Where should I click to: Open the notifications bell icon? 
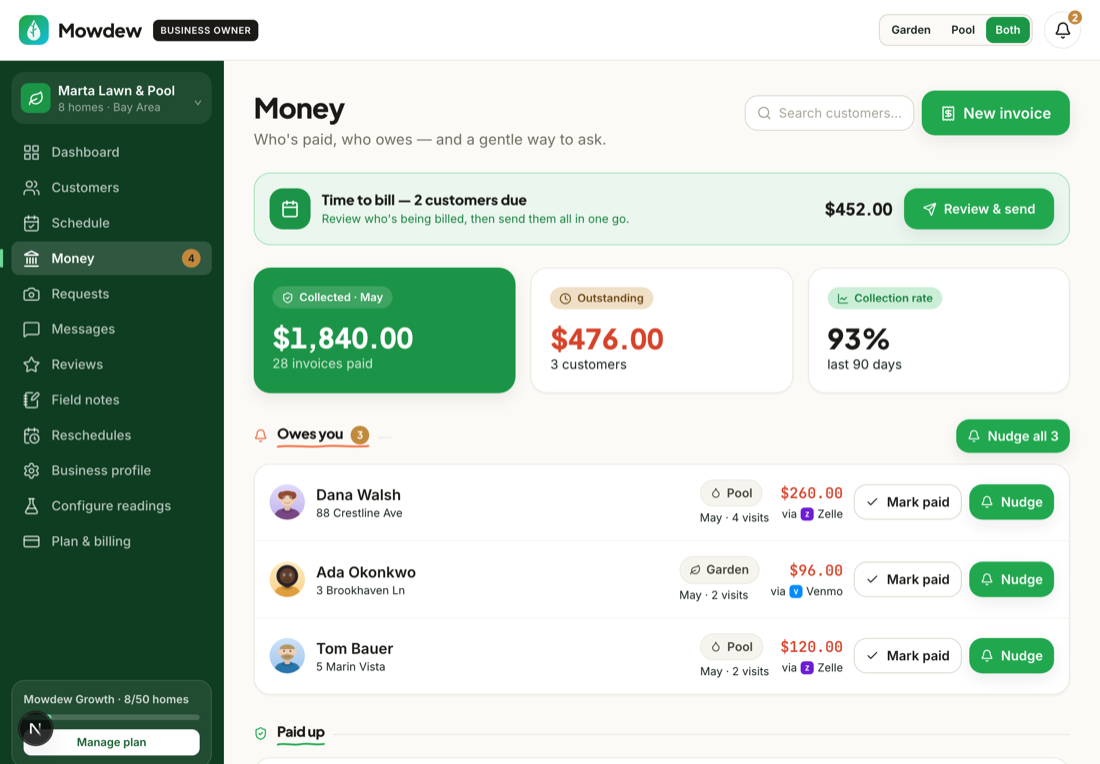(x=1062, y=30)
